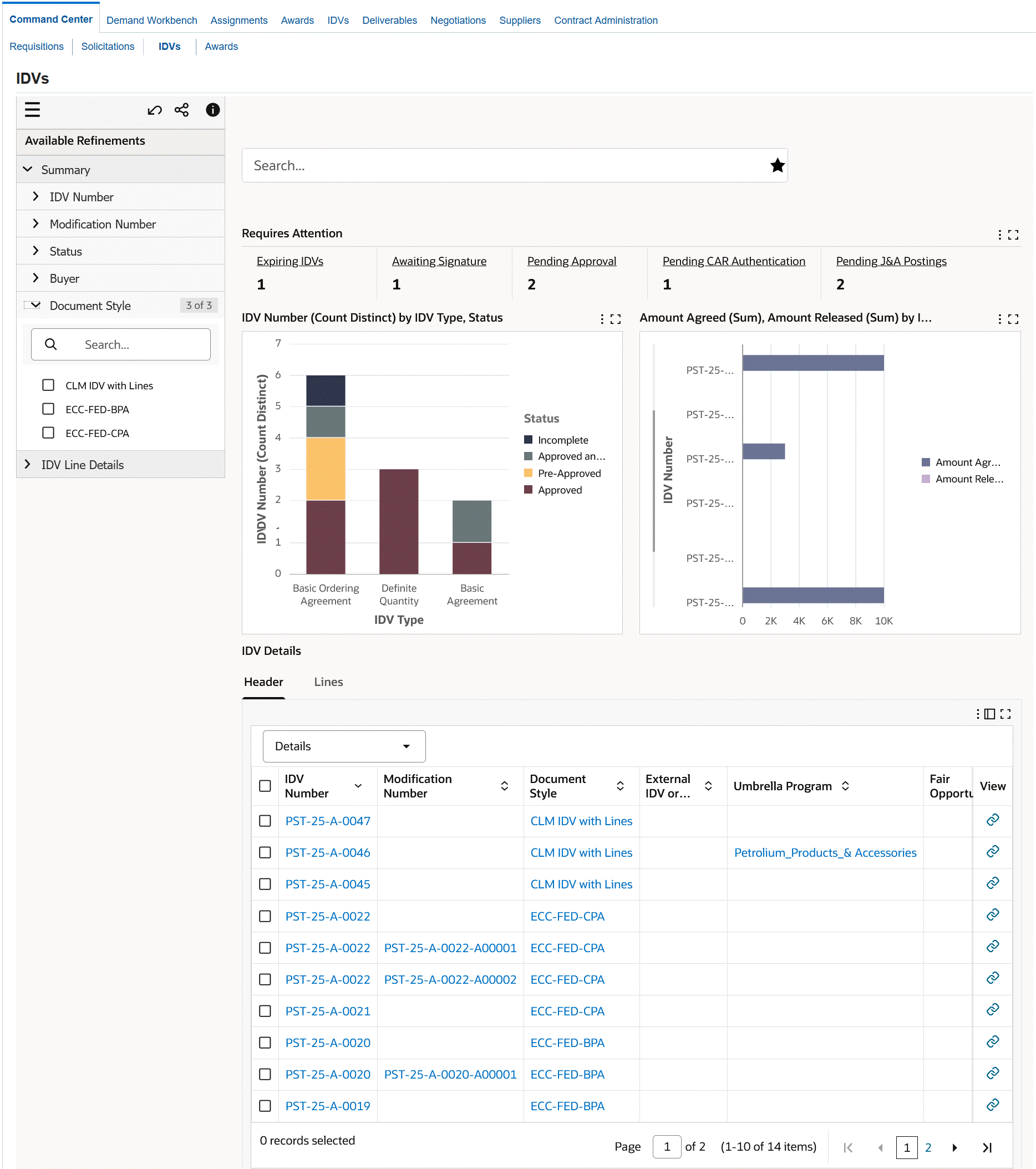This screenshot has height=1169, width=1036.
Task: Open the Details dropdown above the table
Action: coord(344,746)
